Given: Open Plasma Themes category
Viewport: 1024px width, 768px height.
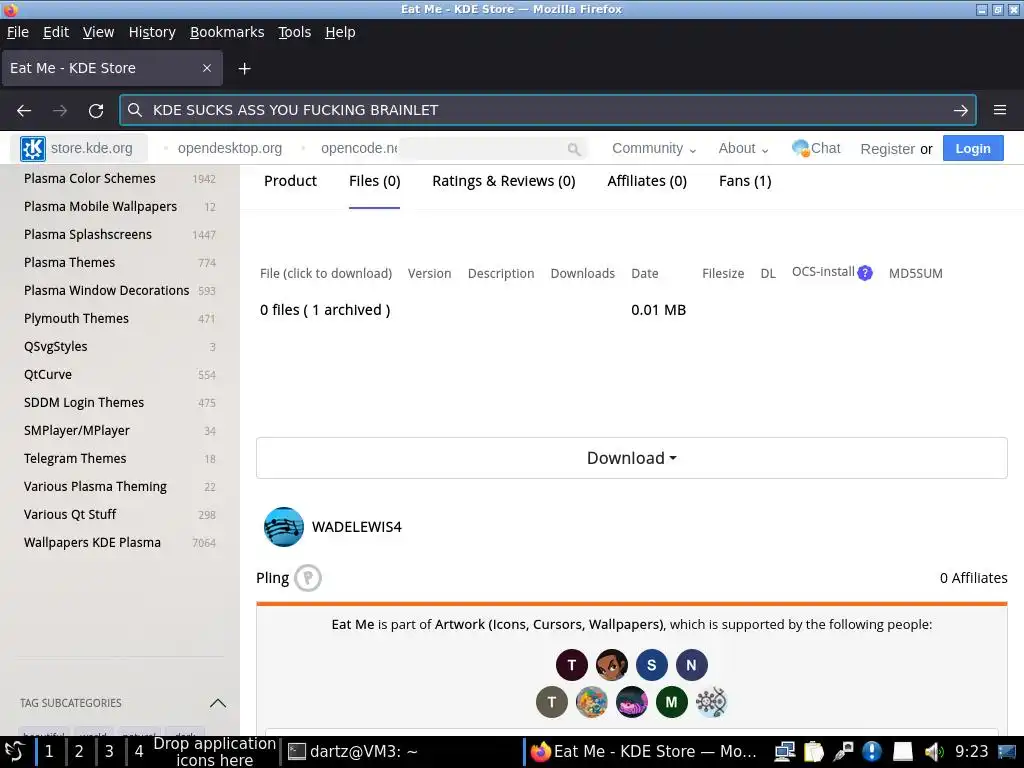Looking at the screenshot, I should click(x=69, y=263).
